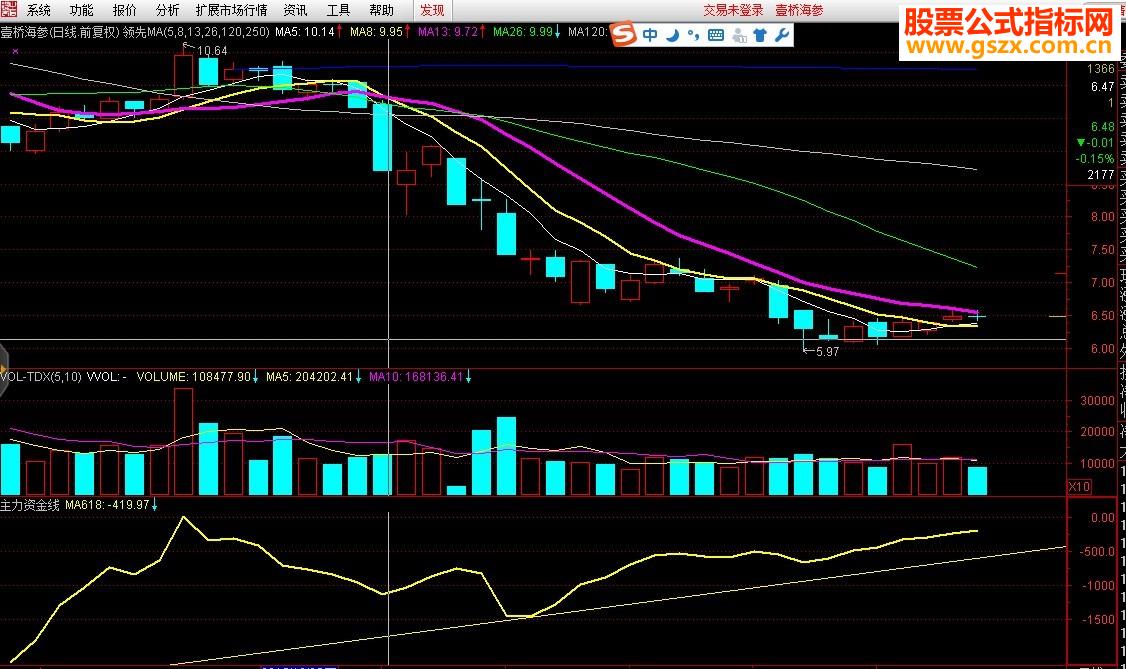Click the -0.15% change value
This screenshot has height=669, width=1126.
(x=1095, y=159)
